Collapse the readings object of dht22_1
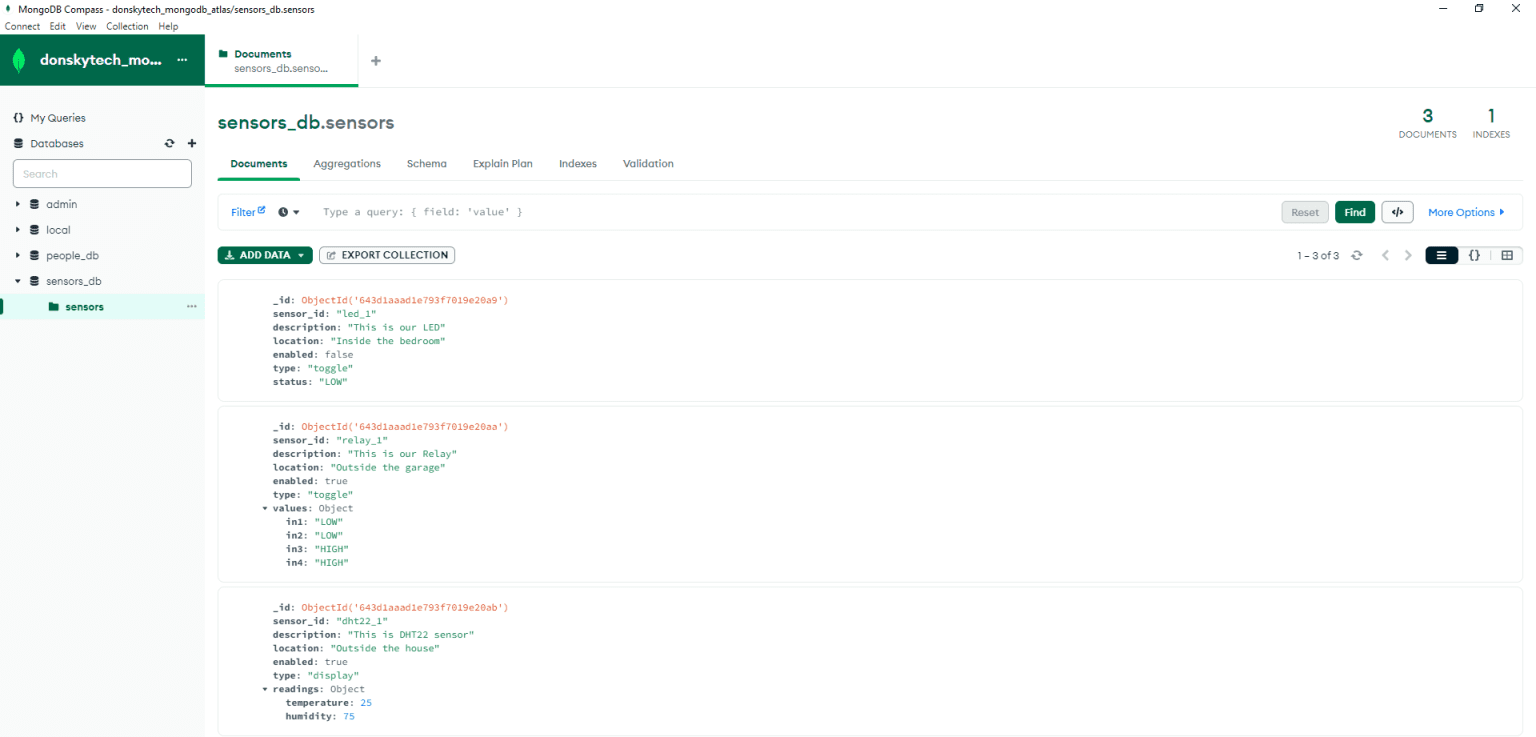The image size is (1536, 737). [265, 688]
